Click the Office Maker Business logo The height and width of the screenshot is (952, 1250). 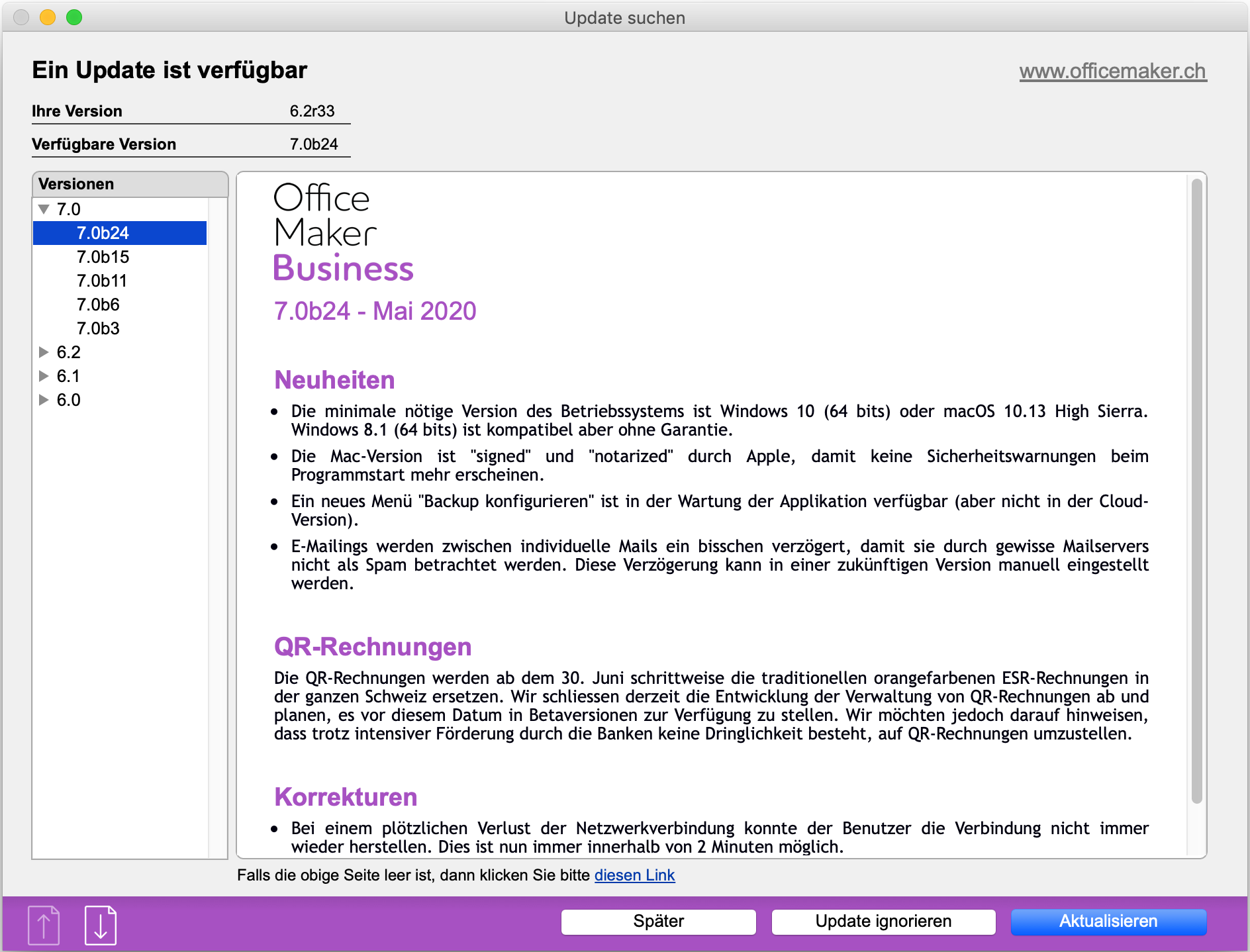click(x=344, y=233)
